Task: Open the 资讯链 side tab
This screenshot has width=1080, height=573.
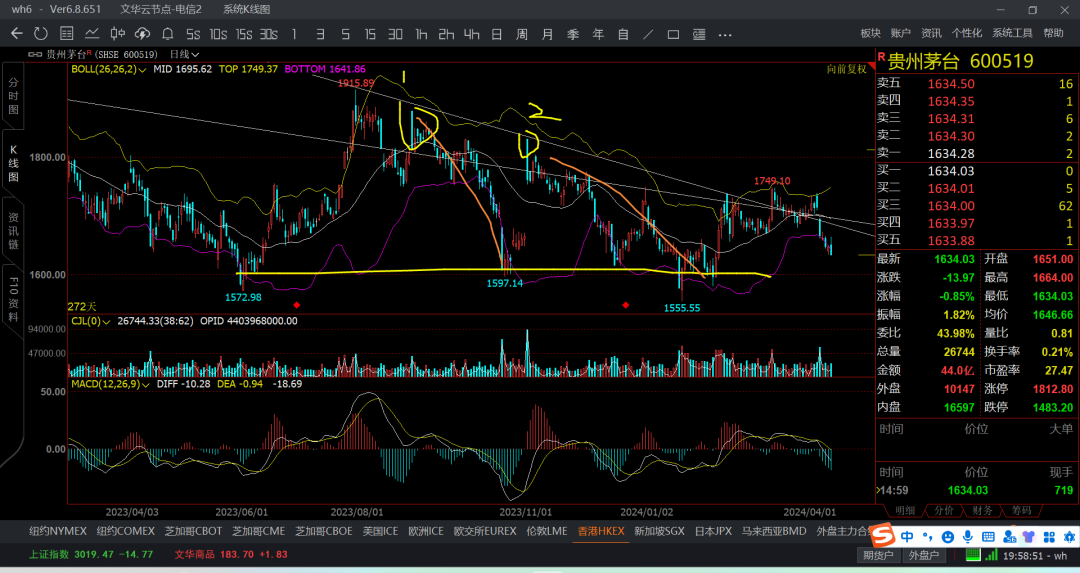Action: click(x=13, y=231)
